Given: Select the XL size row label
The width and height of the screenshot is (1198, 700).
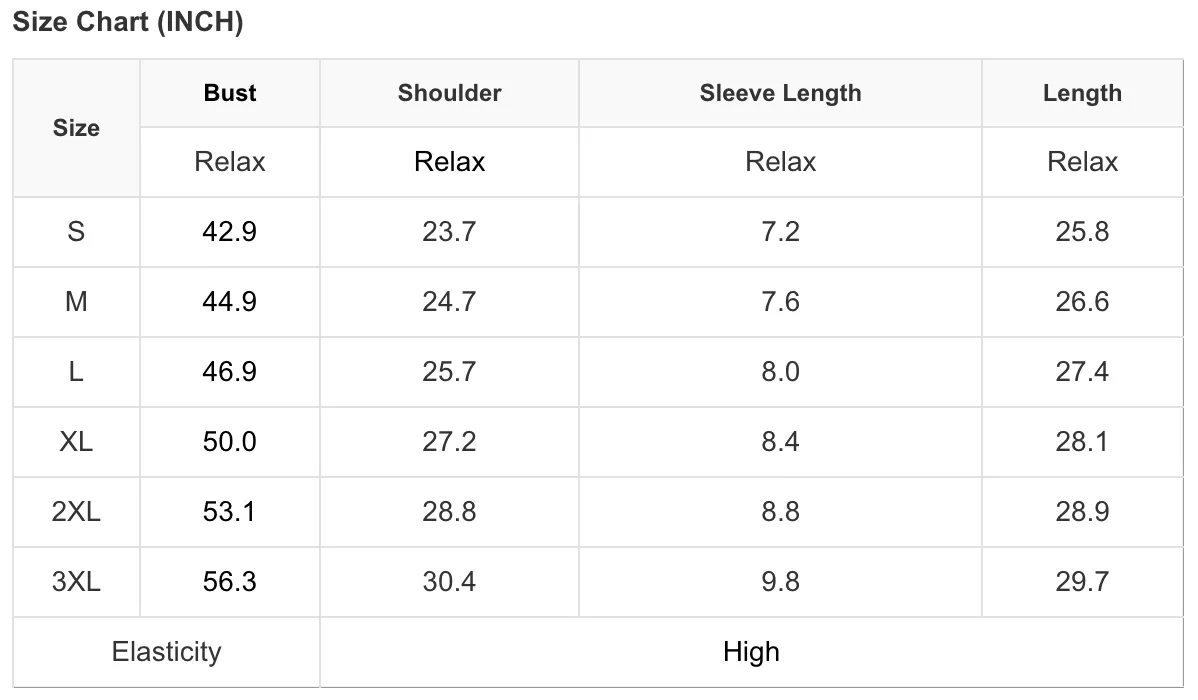Looking at the screenshot, I should point(76,442).
